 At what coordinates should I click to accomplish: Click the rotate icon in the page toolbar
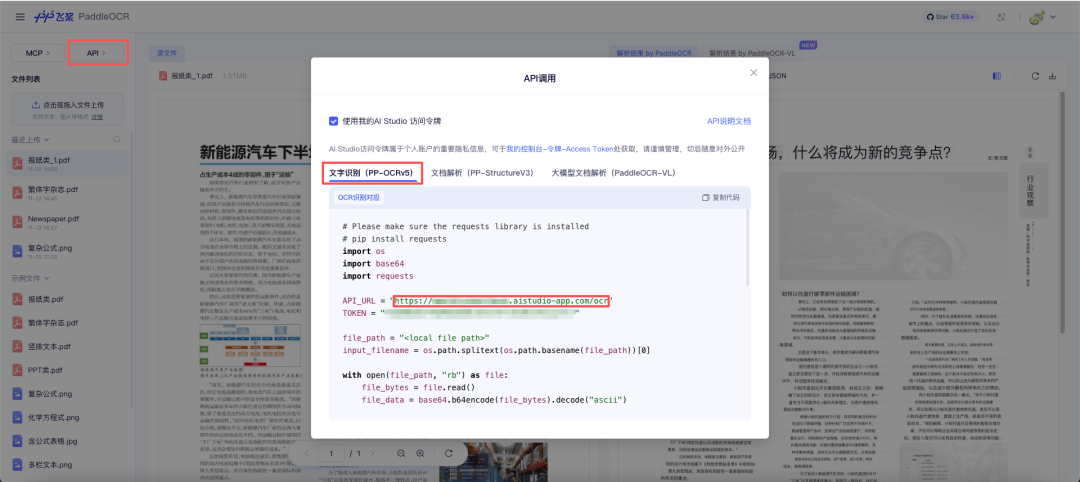tap(449, 453)
